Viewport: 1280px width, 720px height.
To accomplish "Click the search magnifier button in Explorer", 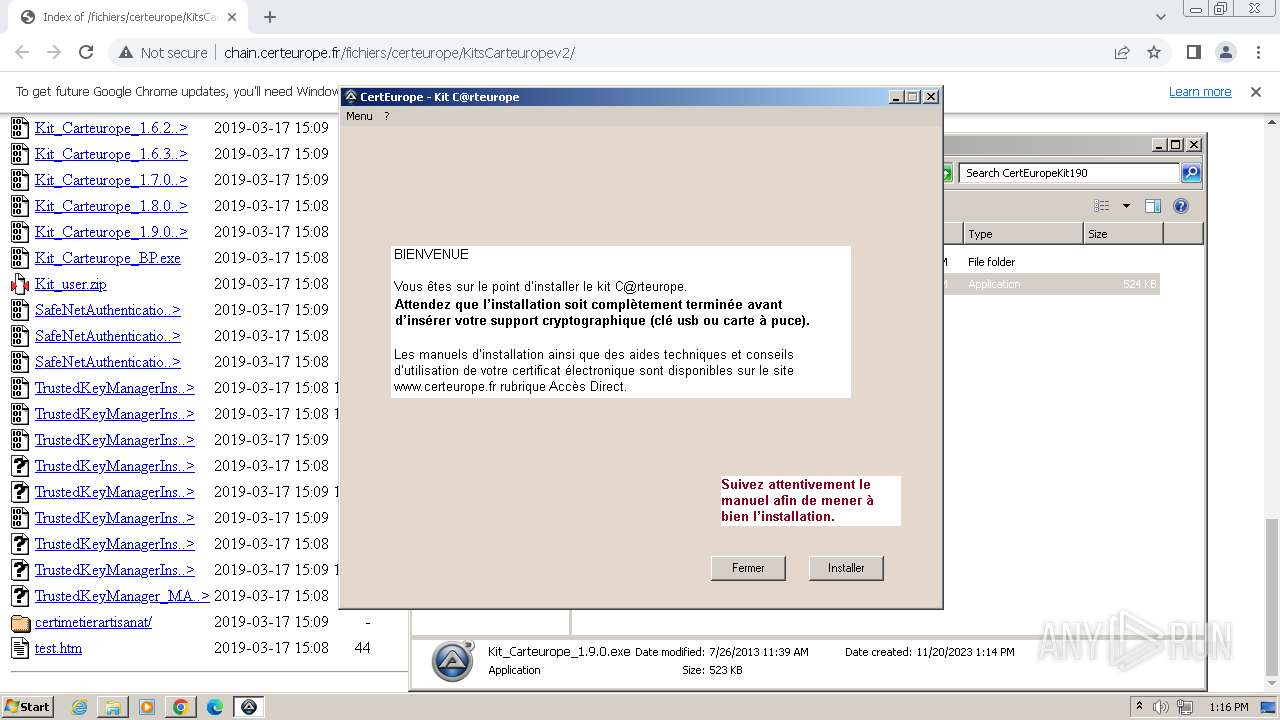I will [x=1191, y=173].
